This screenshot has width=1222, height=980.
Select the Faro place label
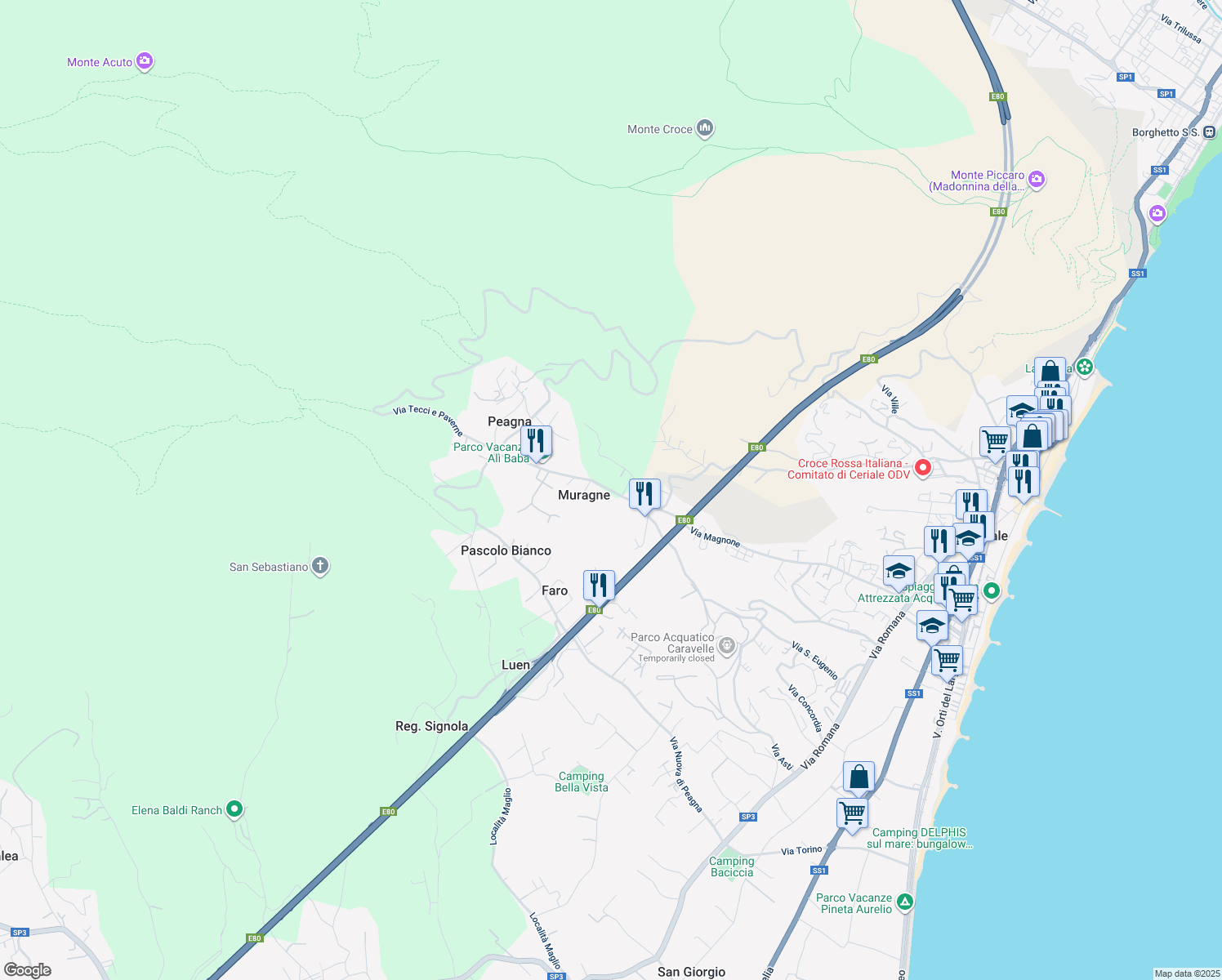tap(555, 590)
